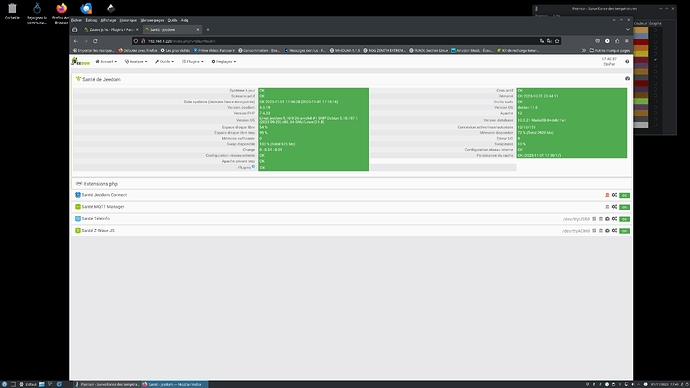The image size is (690, 388).
Task: Click university icon in Santé Téléinfo row
Action: (601, 219)
